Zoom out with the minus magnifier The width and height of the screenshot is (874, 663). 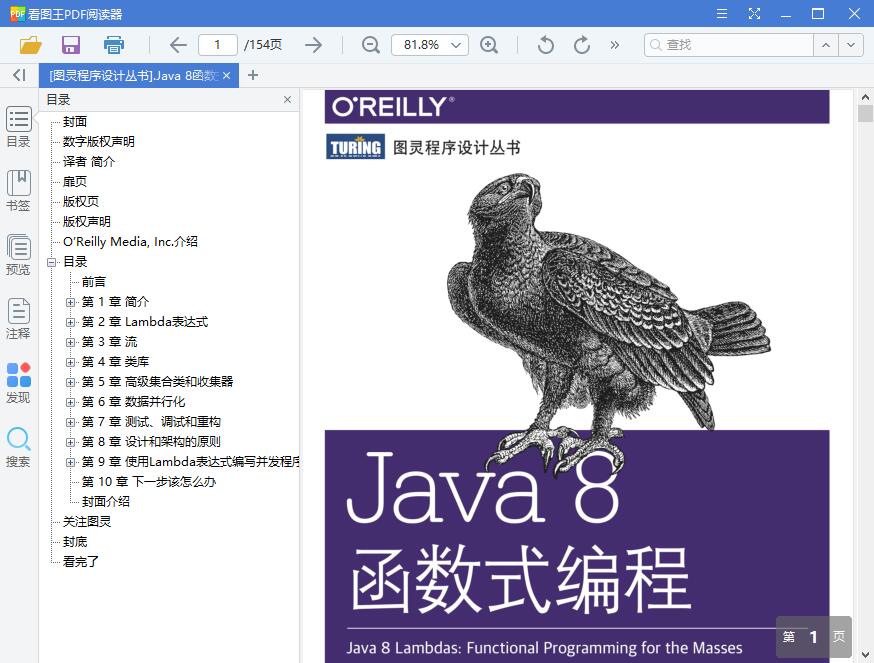[x=371, y=45]
